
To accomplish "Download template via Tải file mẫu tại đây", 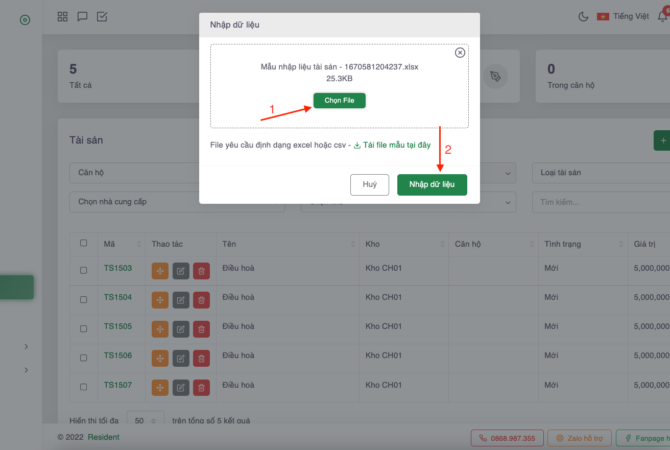I will (x=397, y=145).
